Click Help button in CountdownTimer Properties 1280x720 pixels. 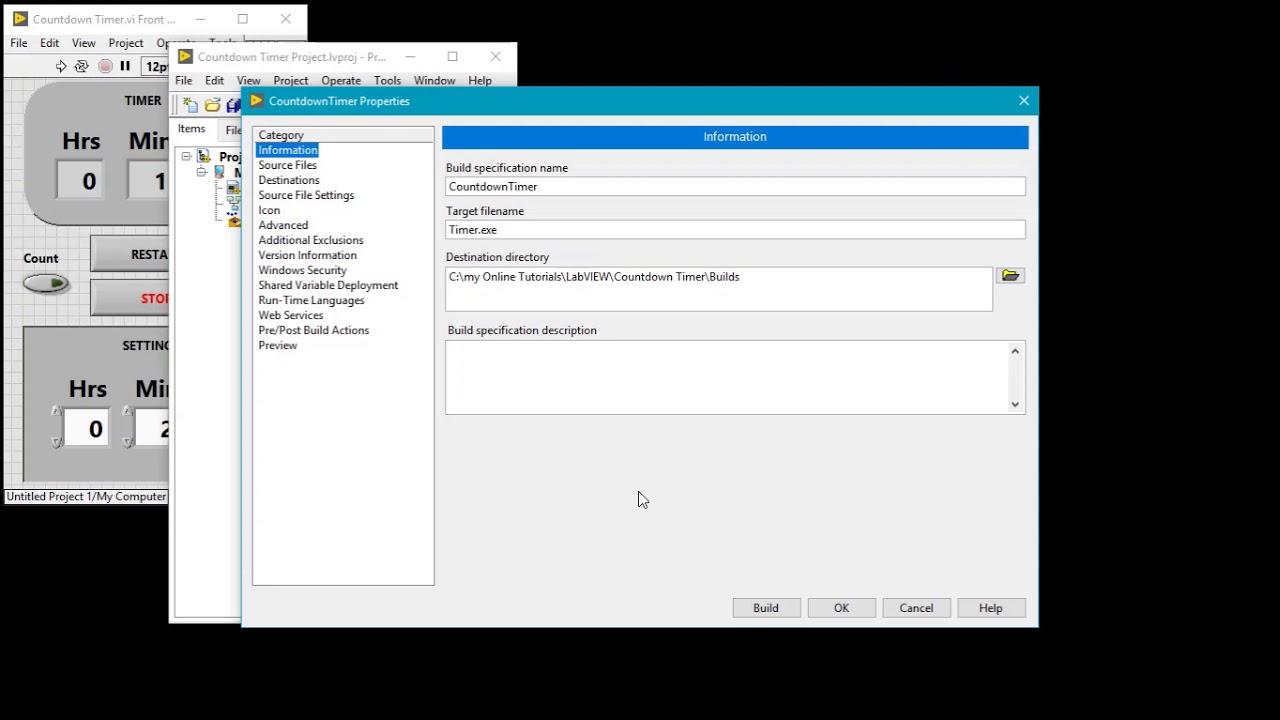tap(991, 608)
